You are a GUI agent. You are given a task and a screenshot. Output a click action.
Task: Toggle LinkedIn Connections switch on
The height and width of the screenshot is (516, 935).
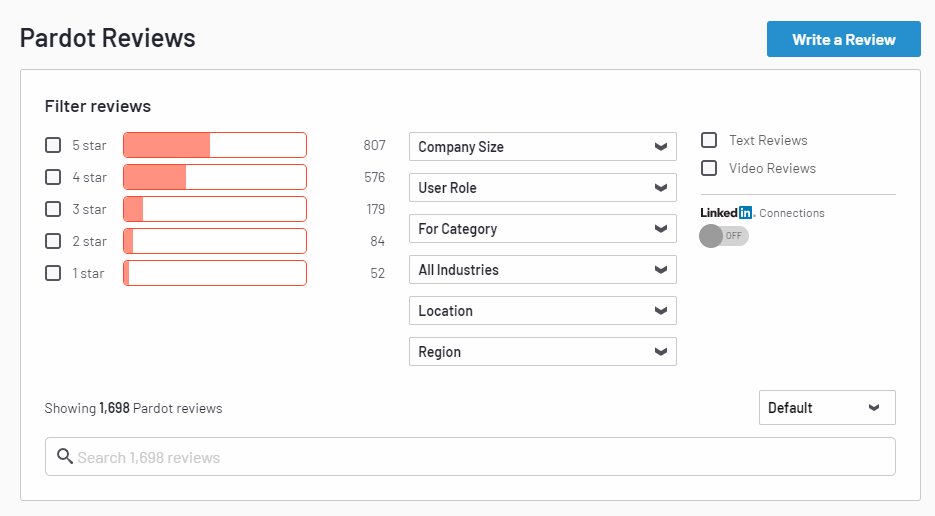coord(723,236)
